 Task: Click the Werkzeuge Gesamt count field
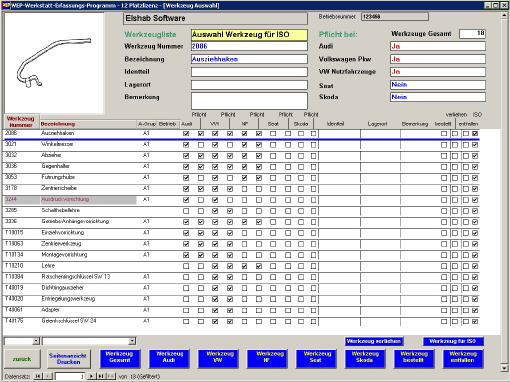coord(472,33)
